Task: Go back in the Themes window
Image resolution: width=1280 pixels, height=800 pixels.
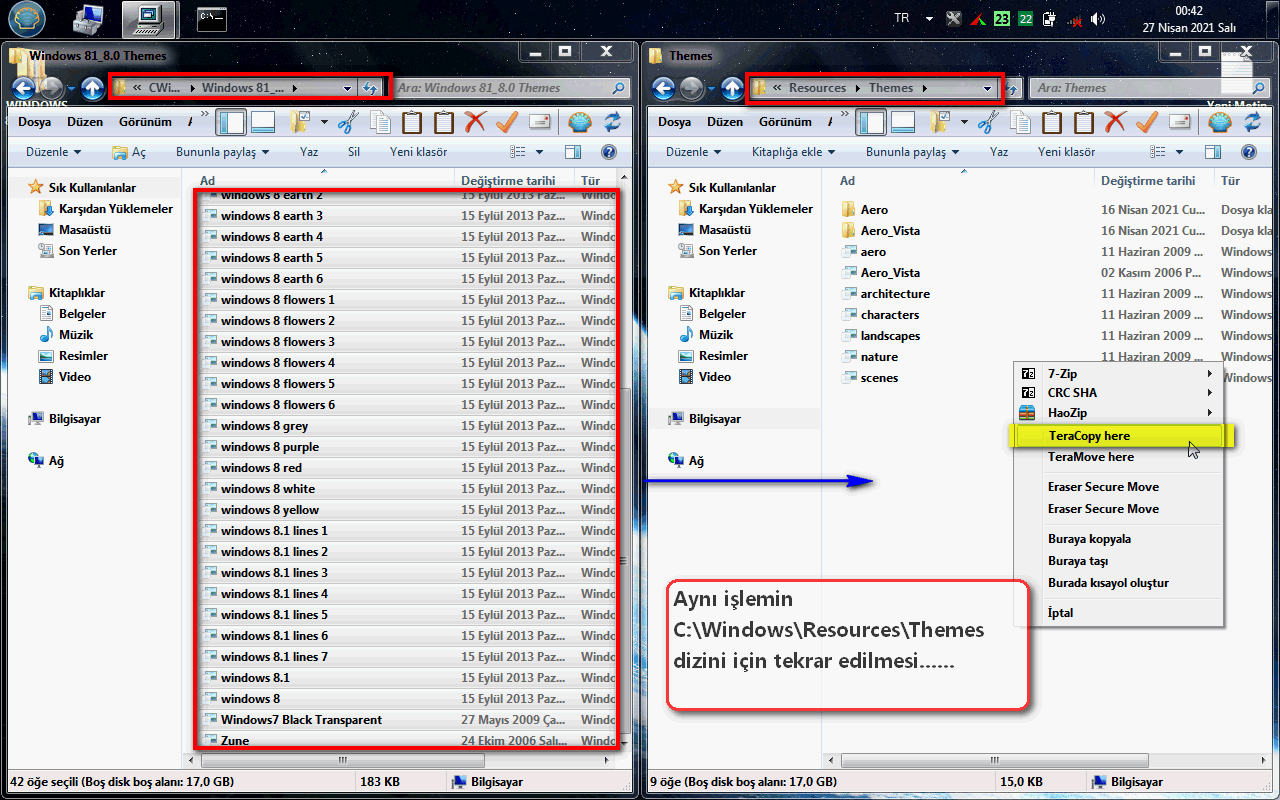Action: pos(664,88)
